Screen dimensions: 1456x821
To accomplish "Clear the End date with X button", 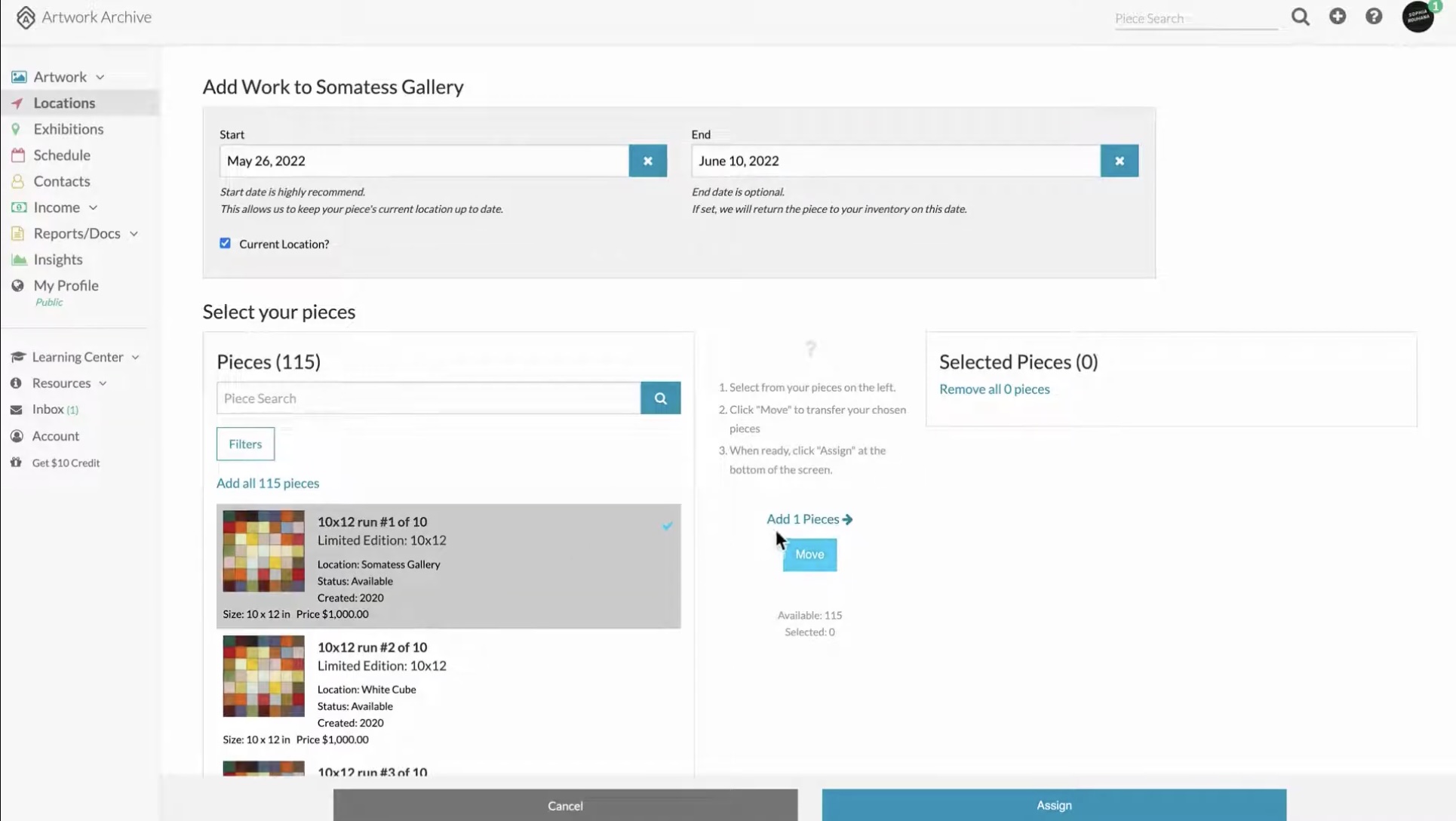I will point(1120,161).
